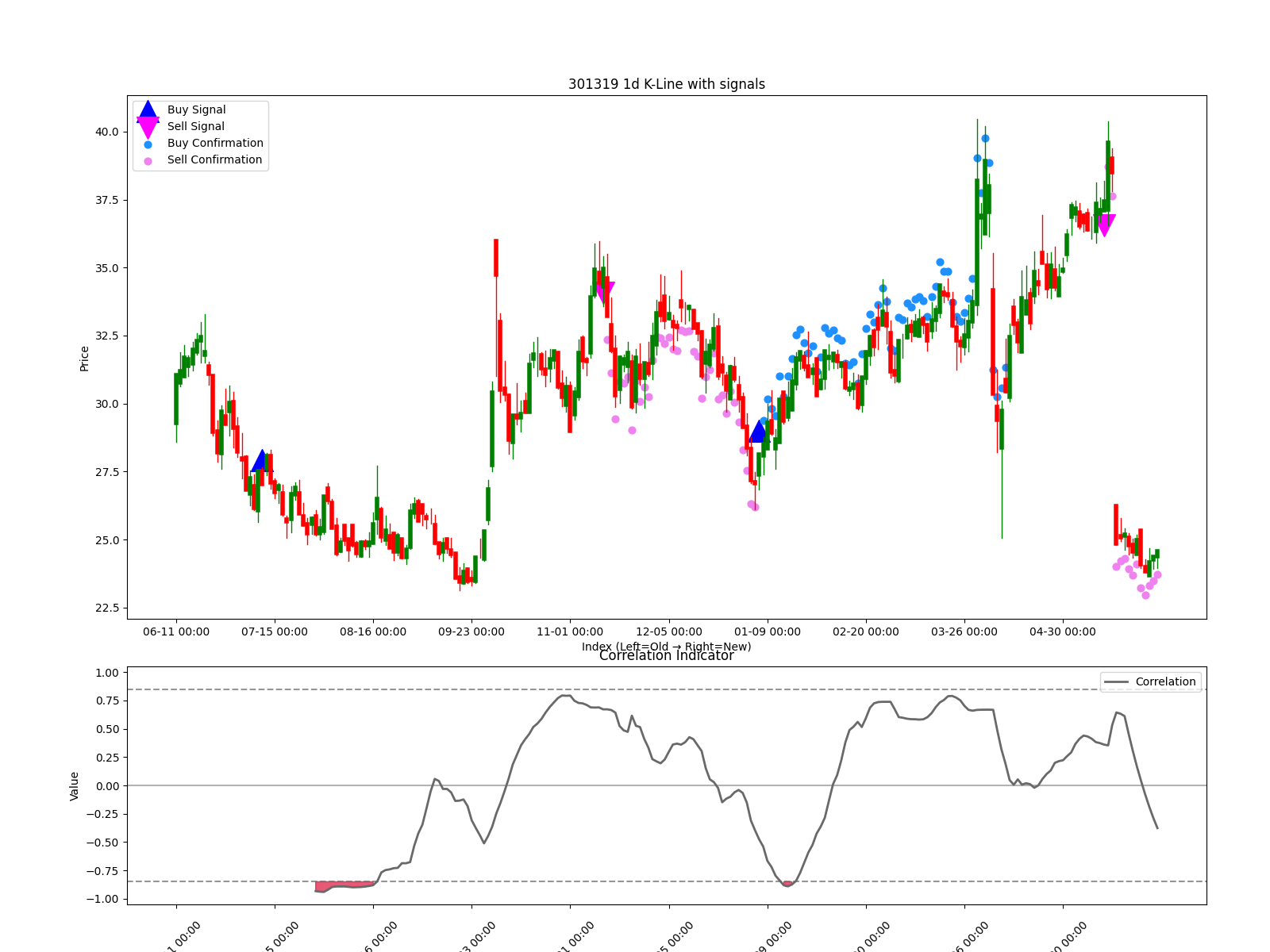Screen dimensions: 1270x952
Task: Click the -0.50 correlation tick label
Action: 103,843
